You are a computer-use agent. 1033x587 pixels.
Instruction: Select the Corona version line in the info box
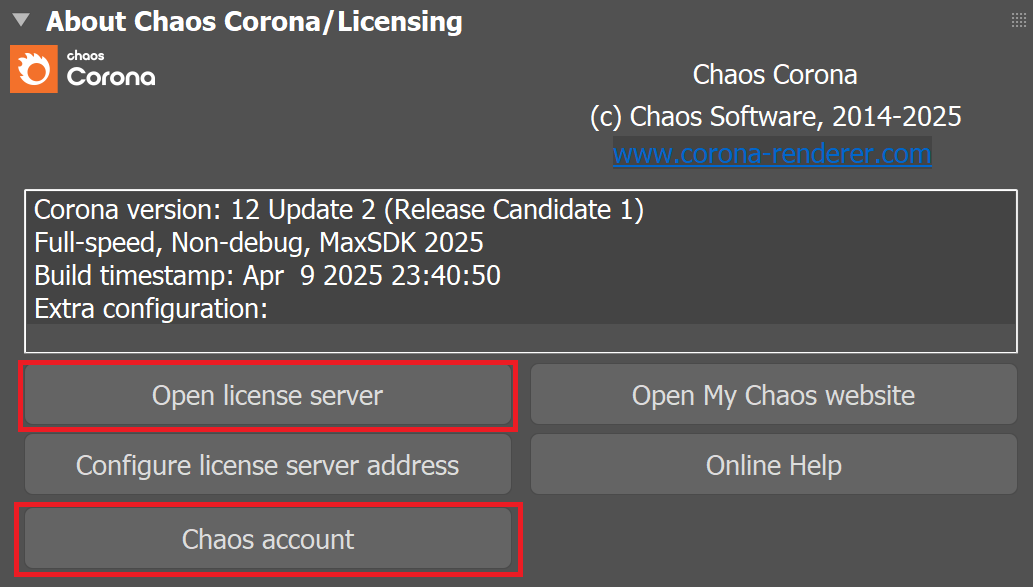click(x=339, y=210)
